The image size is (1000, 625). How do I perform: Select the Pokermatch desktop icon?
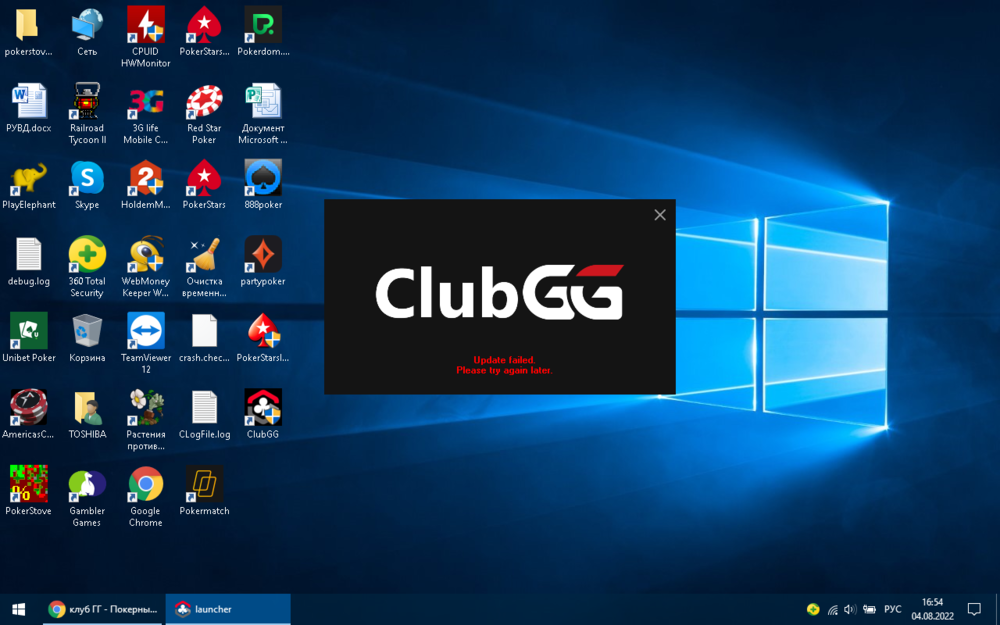pos(204,486)
